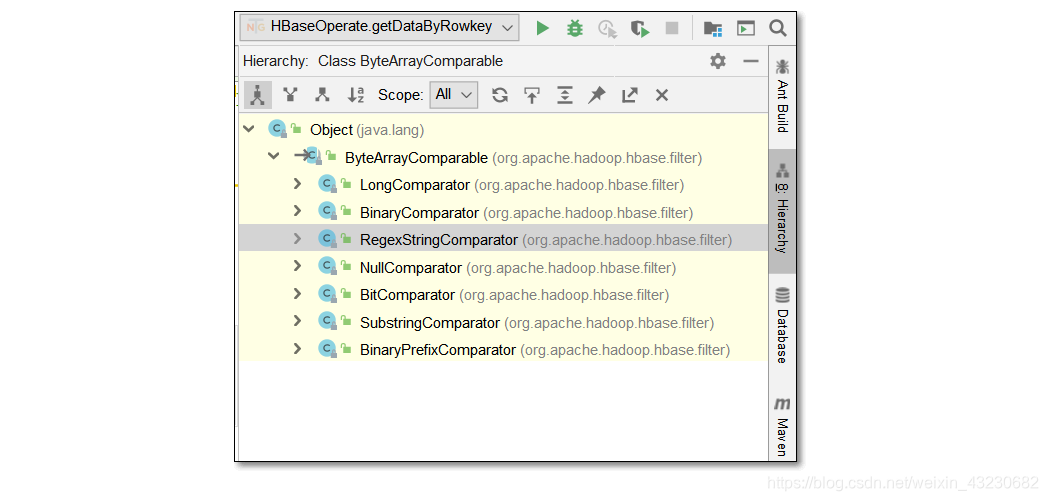Select the BinaryPrefixComparator row
The height and width of the screenshot is (501, 1048).
pos(503,349)
